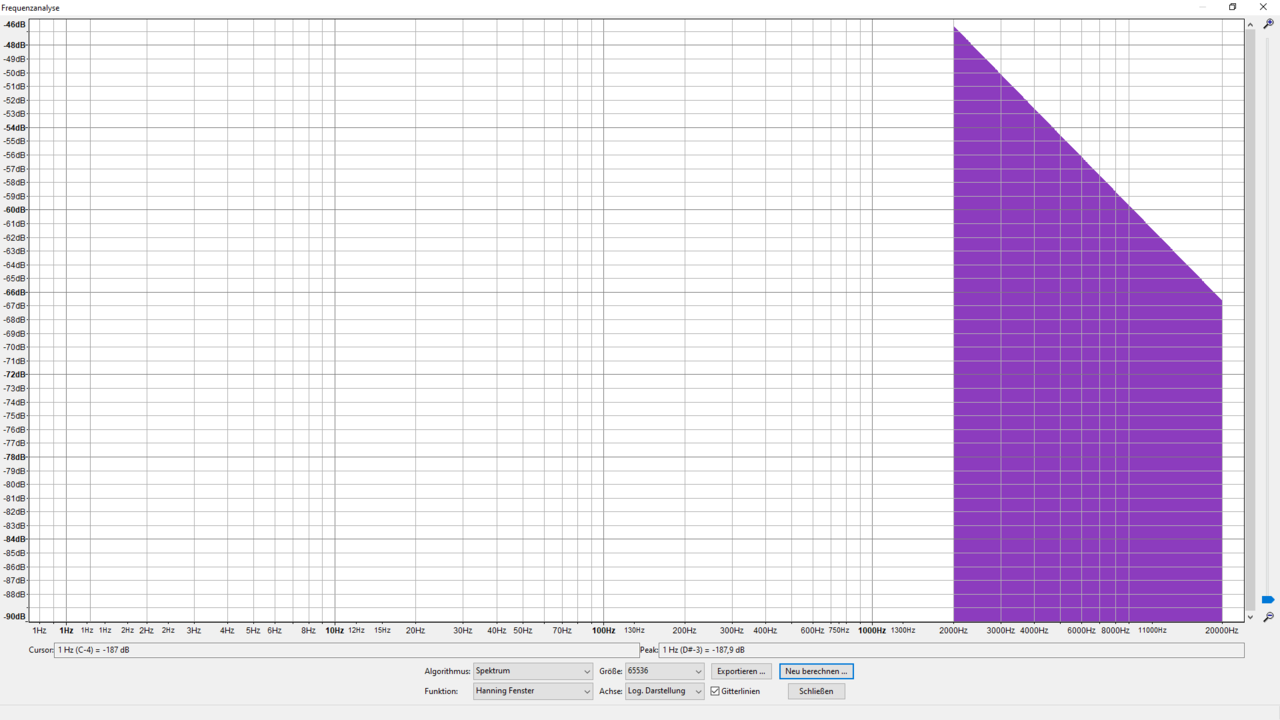The image size is (1280, 720).
Task: Click the 8000Hz axis label
Action: point(1115,630)
